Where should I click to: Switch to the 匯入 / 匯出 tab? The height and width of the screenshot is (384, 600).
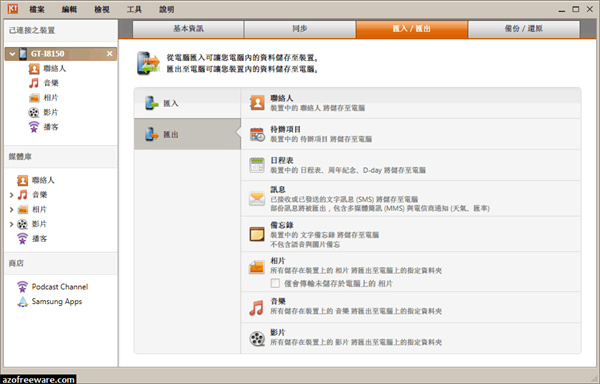coord(412,29)
